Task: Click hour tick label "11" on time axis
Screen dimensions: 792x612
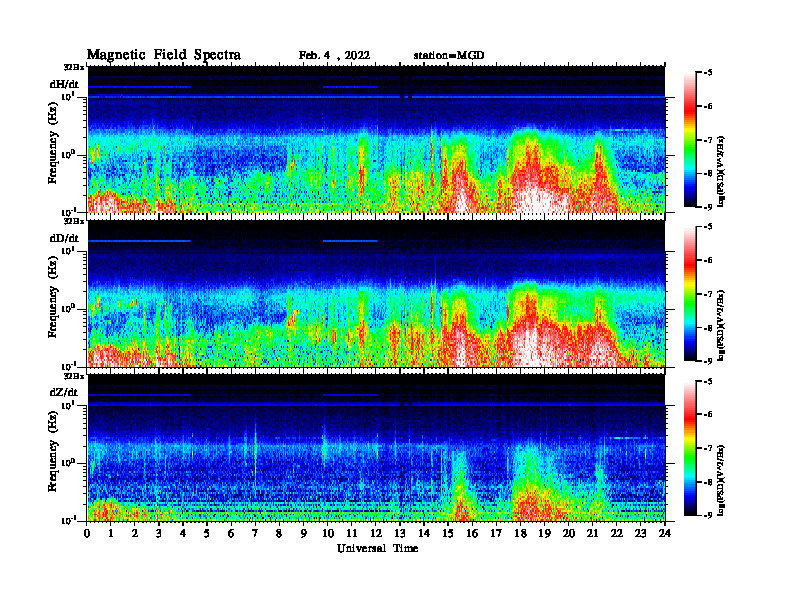Action: pyautogui.click(x=352, y=534)
